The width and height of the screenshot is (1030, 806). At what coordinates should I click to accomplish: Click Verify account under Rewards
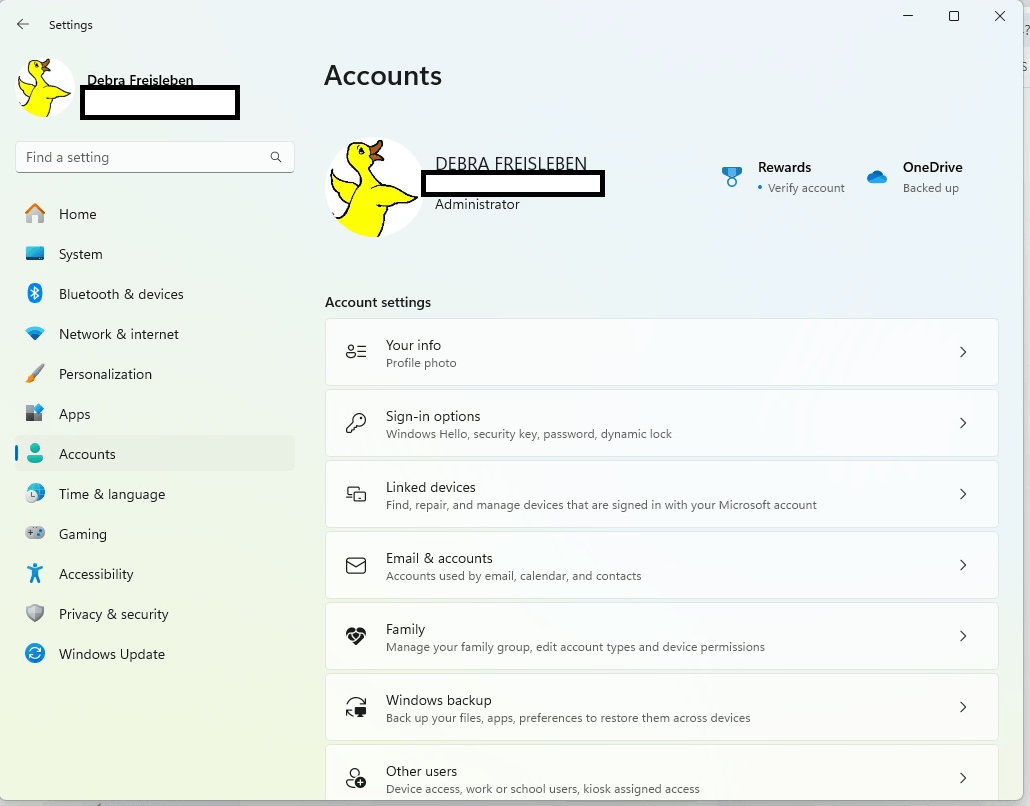click(x=805, y=188)
